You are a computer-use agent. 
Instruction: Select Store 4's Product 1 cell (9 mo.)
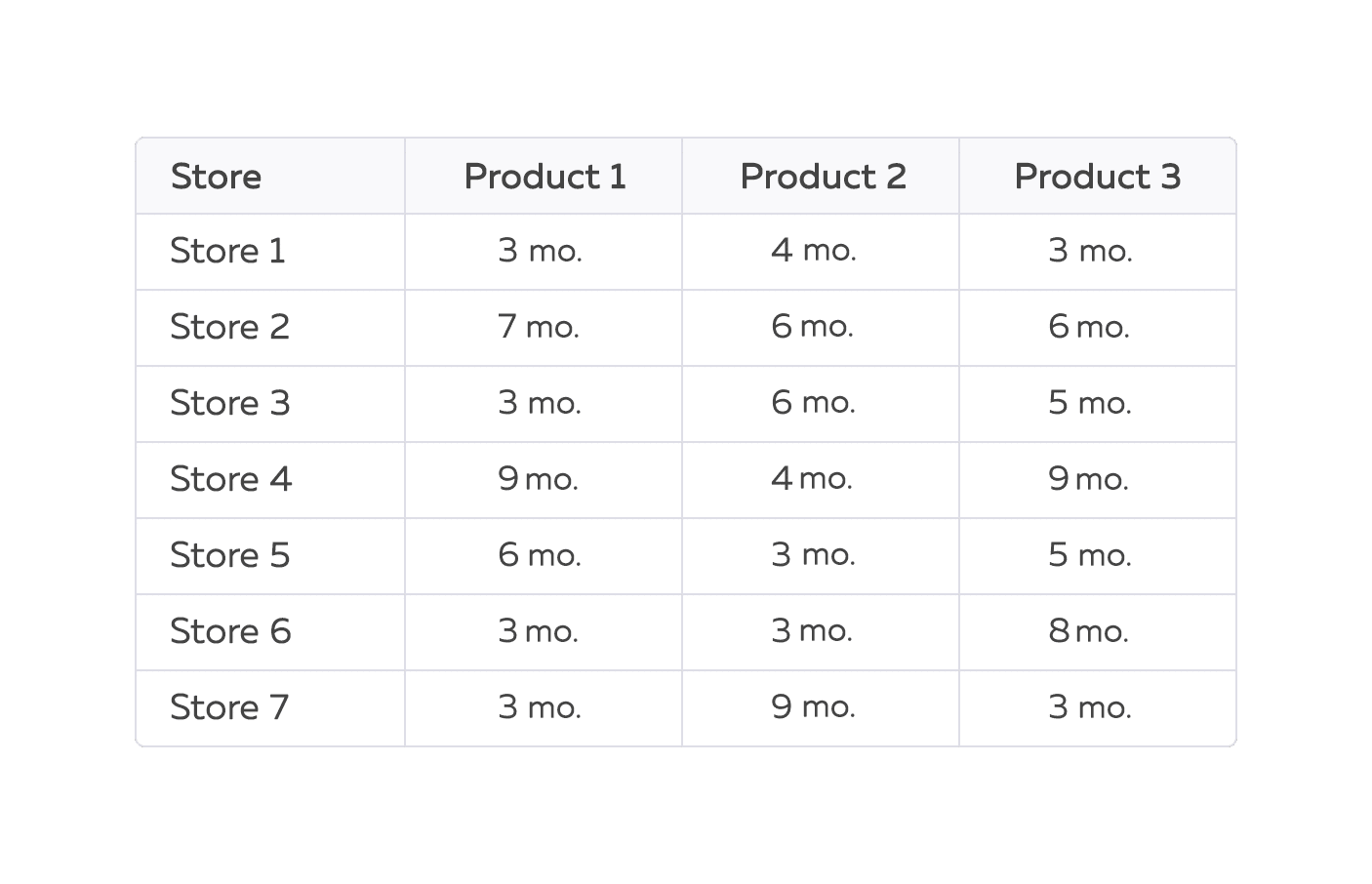pos(538,479)
